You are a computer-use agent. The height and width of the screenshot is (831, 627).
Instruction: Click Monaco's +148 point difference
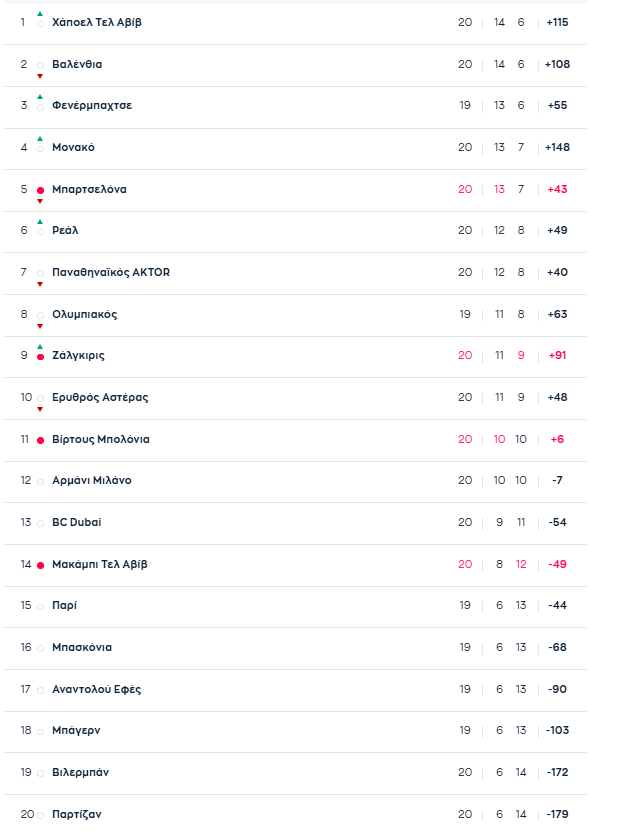(557, 148)
